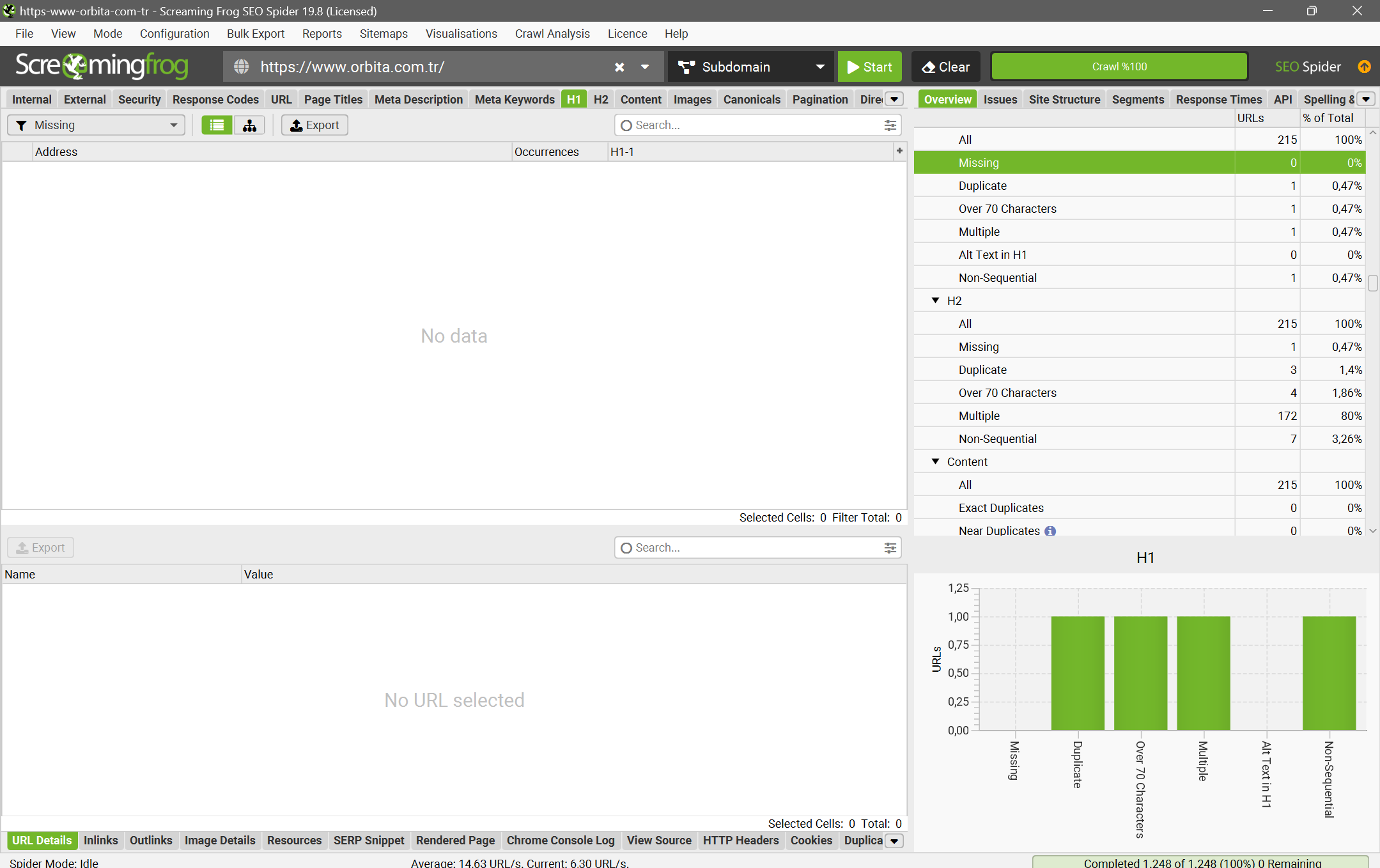
Task: Open the Missing filter dropdown
Action: [x=96, y=125]
